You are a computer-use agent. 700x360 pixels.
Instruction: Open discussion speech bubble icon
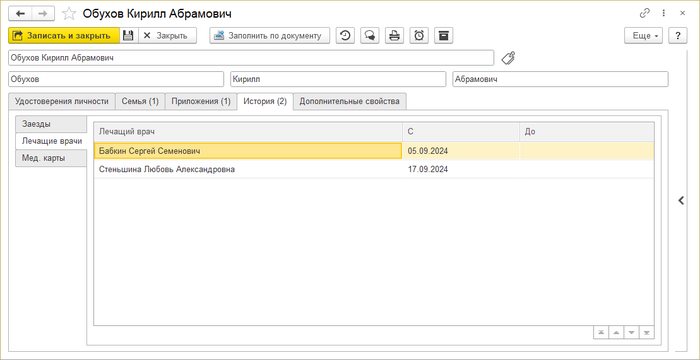click(370, 36)
